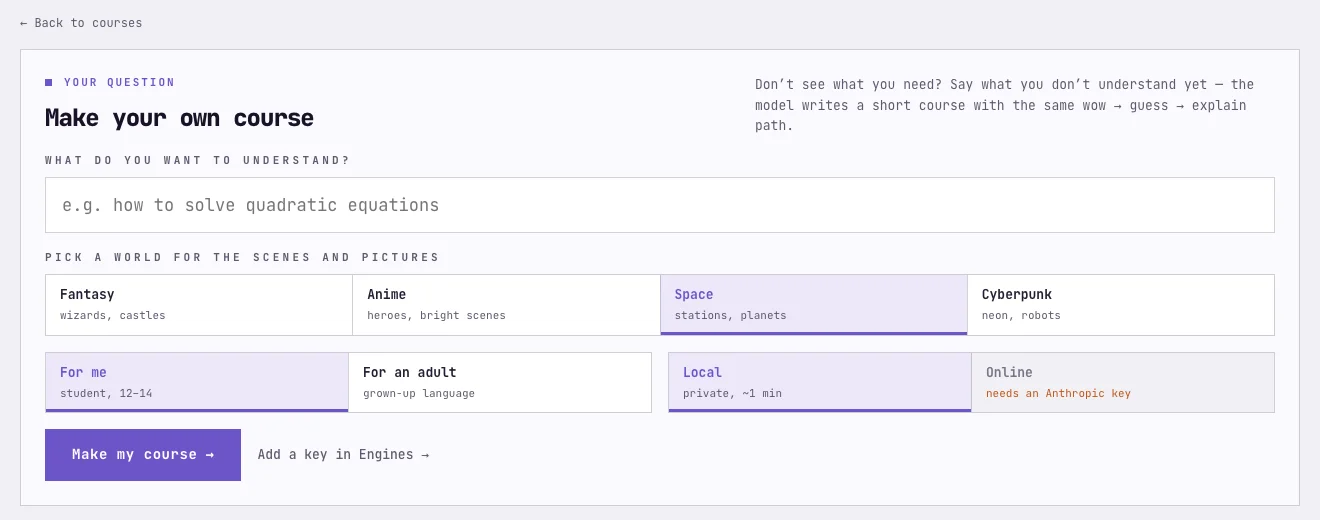Switch audience to 'For an adult'
The width and height of the screenshot is (1320, 520).
500,382
